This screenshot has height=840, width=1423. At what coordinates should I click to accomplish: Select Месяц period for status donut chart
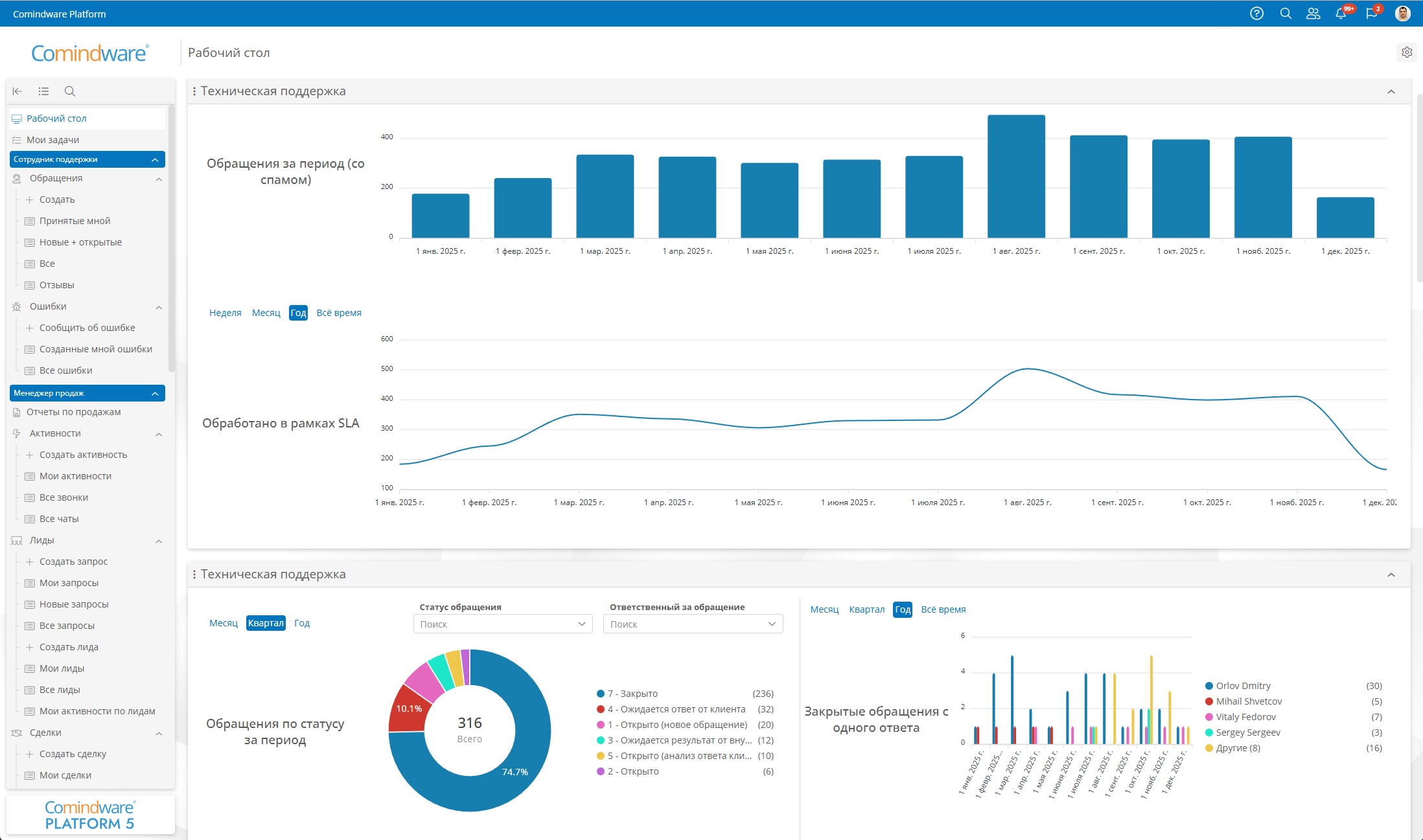[x=224, y=623]
